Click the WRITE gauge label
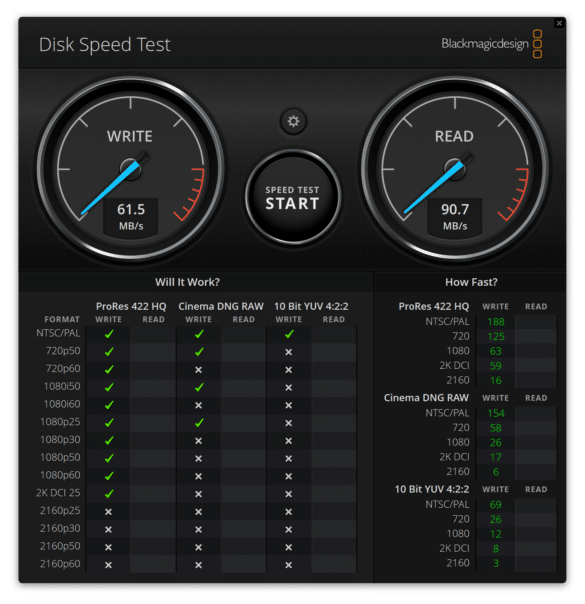585x604 pixels. 130,136
